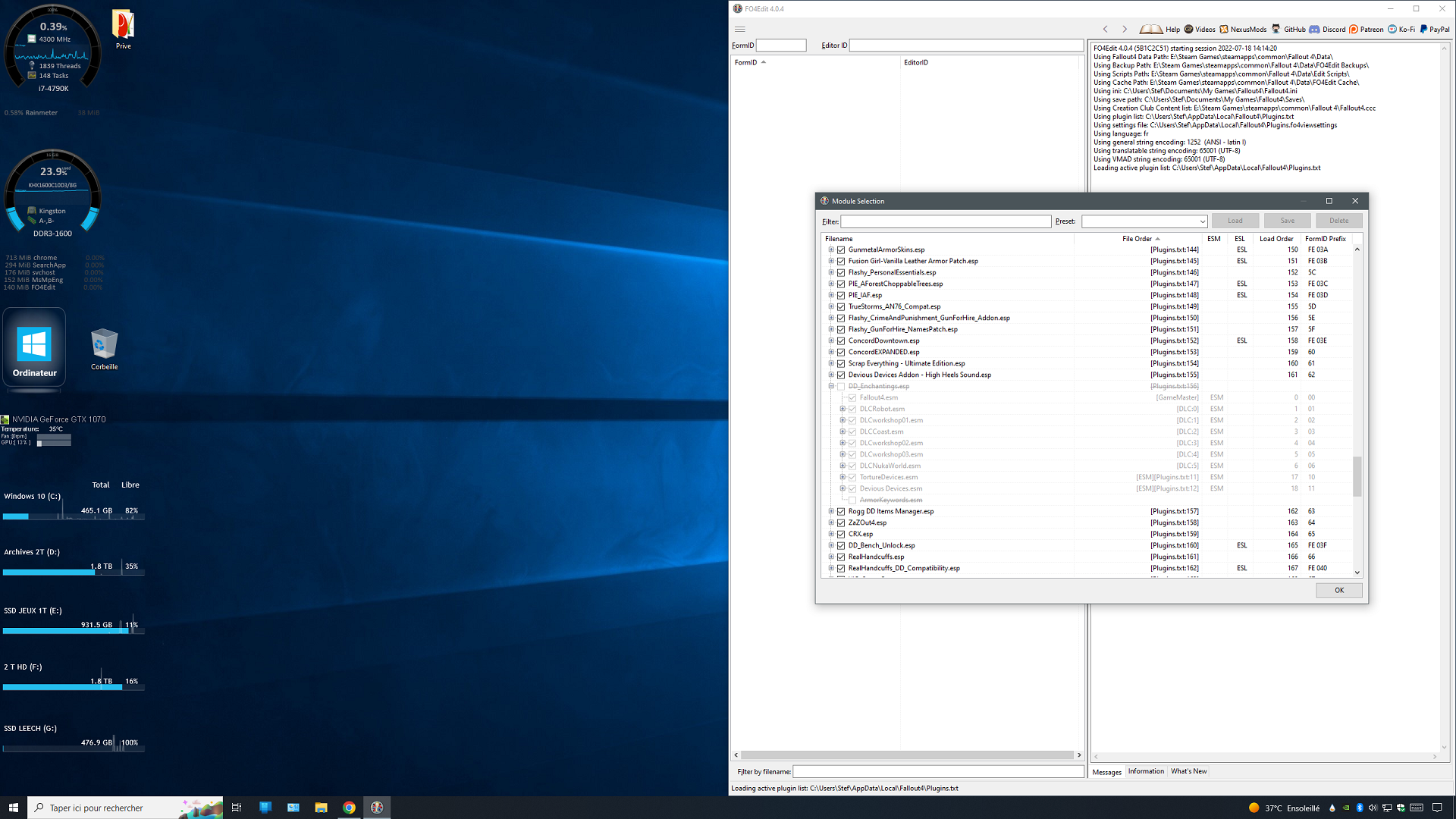Screen dimensions: 1456x819
Task: Click the scroll-down arrow of the module list
Action: (x=1357, y=573)
